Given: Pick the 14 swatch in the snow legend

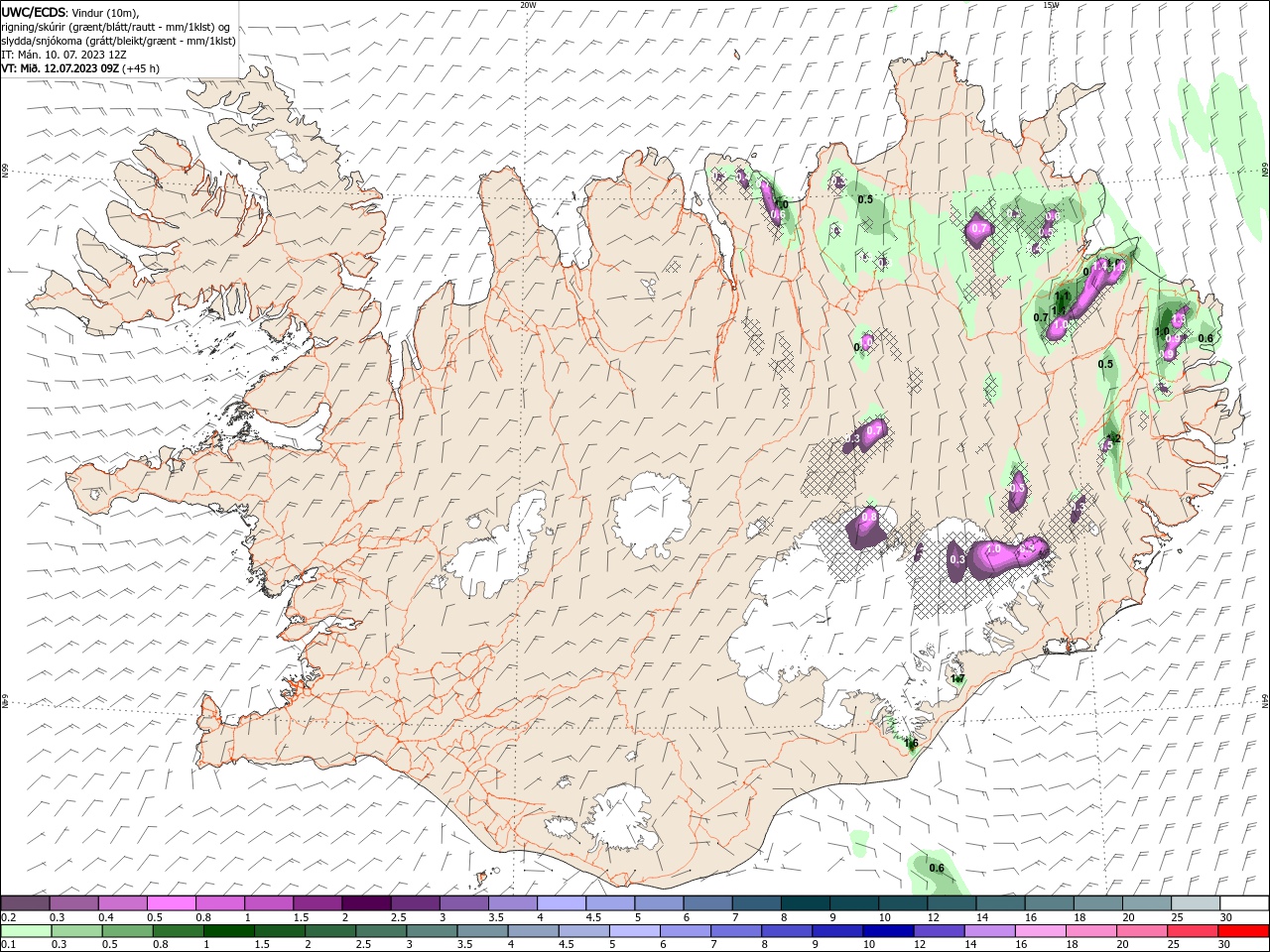Looking at the screenshot, I should pyautogui.click(x=1000, y=903).
